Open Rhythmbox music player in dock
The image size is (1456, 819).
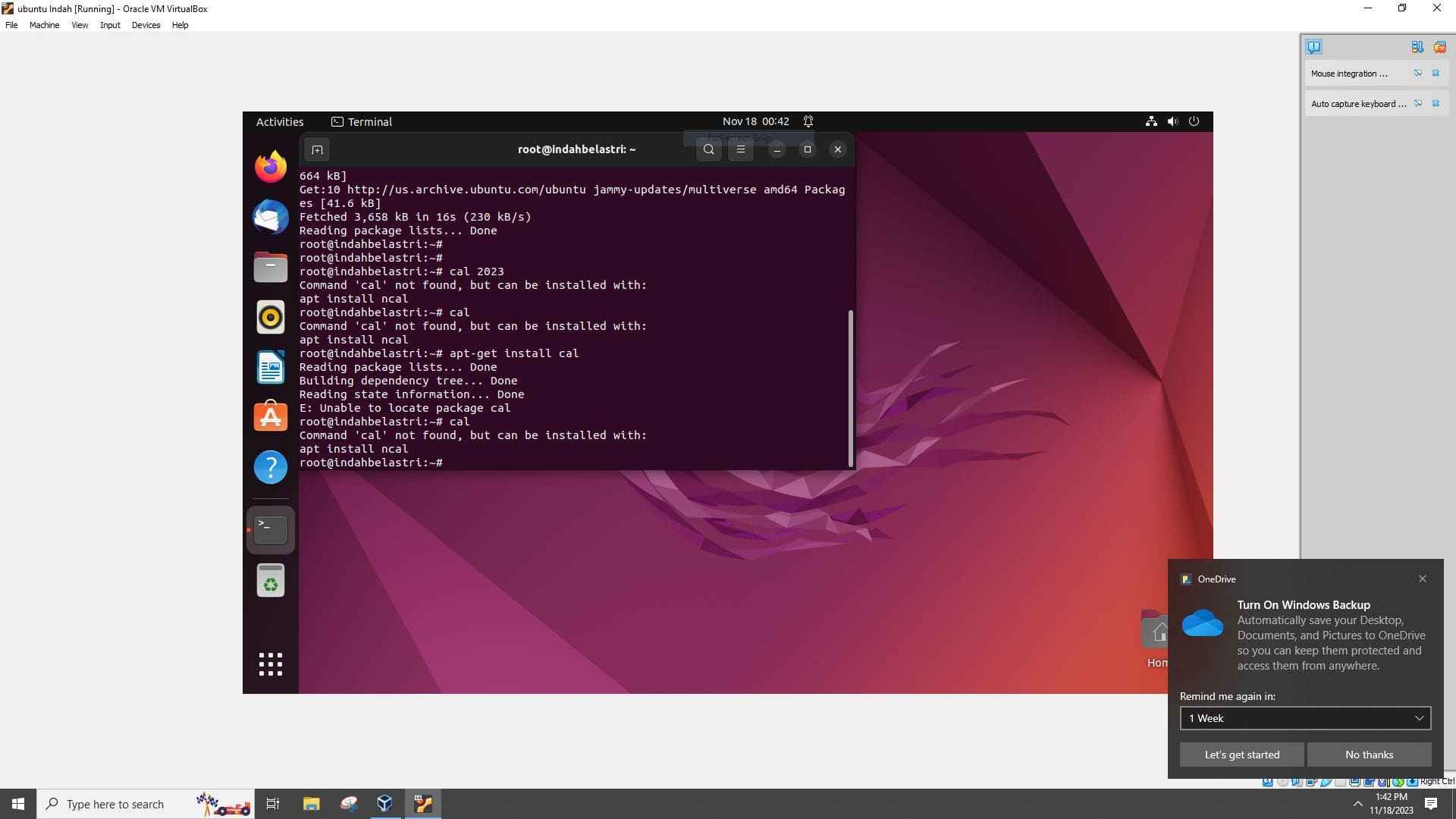click(x=270, y=317)
